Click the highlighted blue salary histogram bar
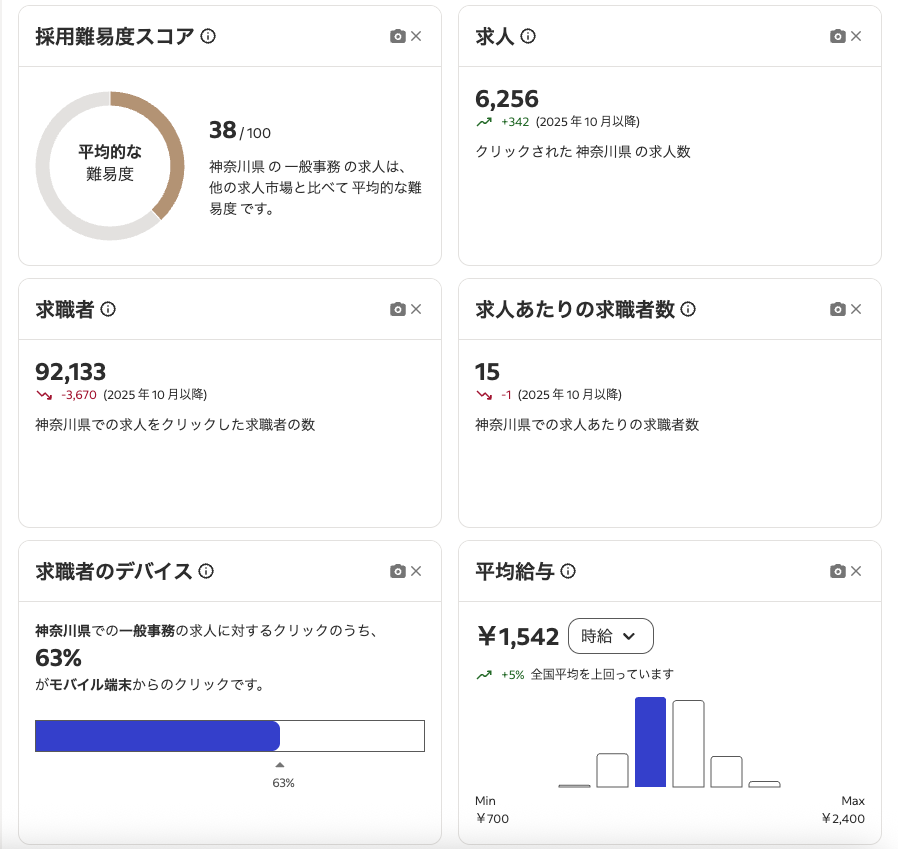Screen dimensions: 898x849 650,742
